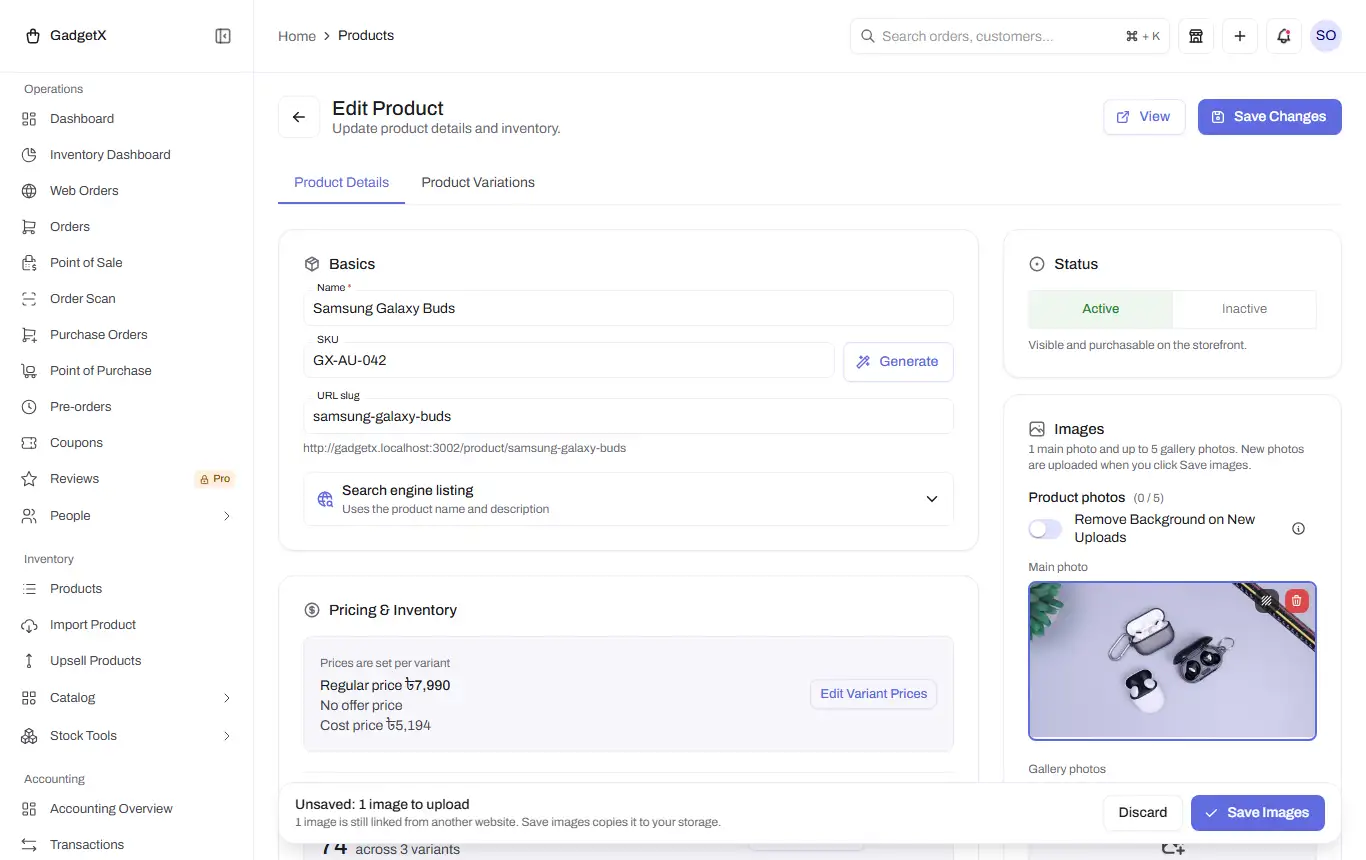The height and width of the screenshot is (860, 1366).
Task: Toggle Remove Background on New Uploads
Action: click(x=1045, y=529)
